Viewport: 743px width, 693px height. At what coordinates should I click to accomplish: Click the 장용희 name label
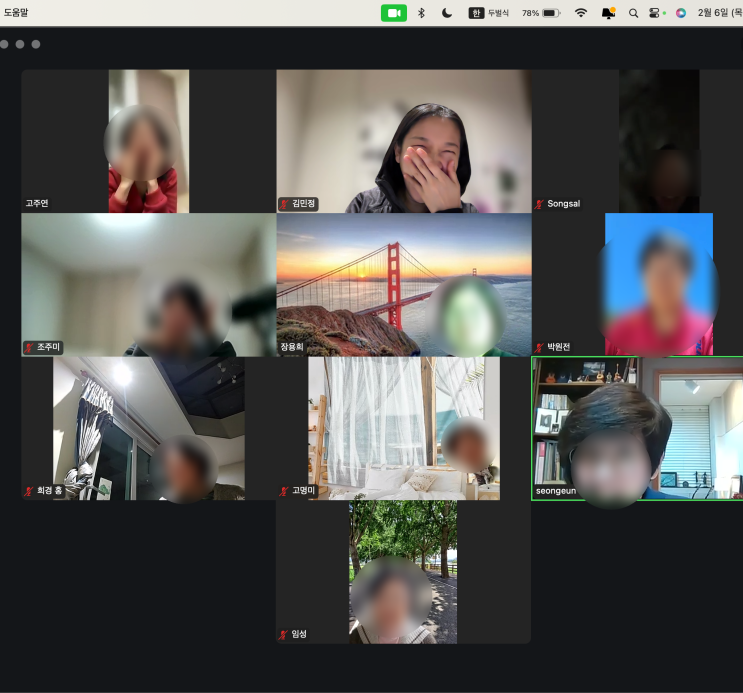[x=292, y=347]
